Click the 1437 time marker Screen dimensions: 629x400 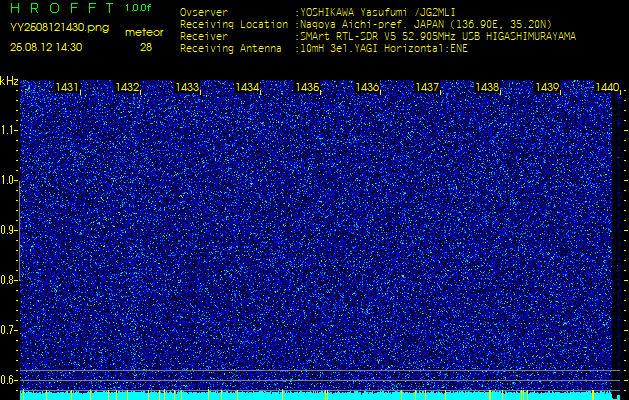point(427,87)
